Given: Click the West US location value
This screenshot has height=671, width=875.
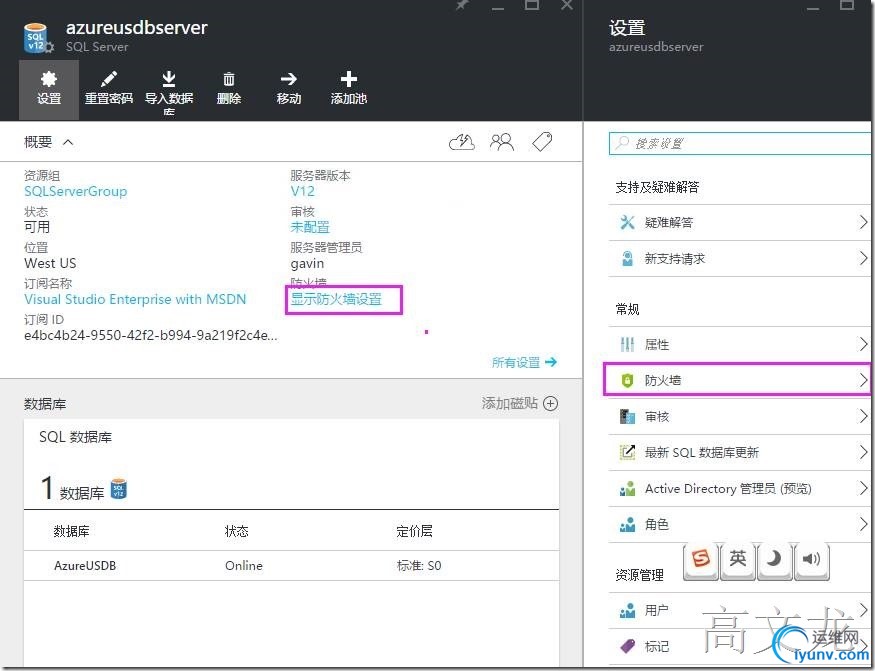Looking at the screenshot, I should (50, 263).
